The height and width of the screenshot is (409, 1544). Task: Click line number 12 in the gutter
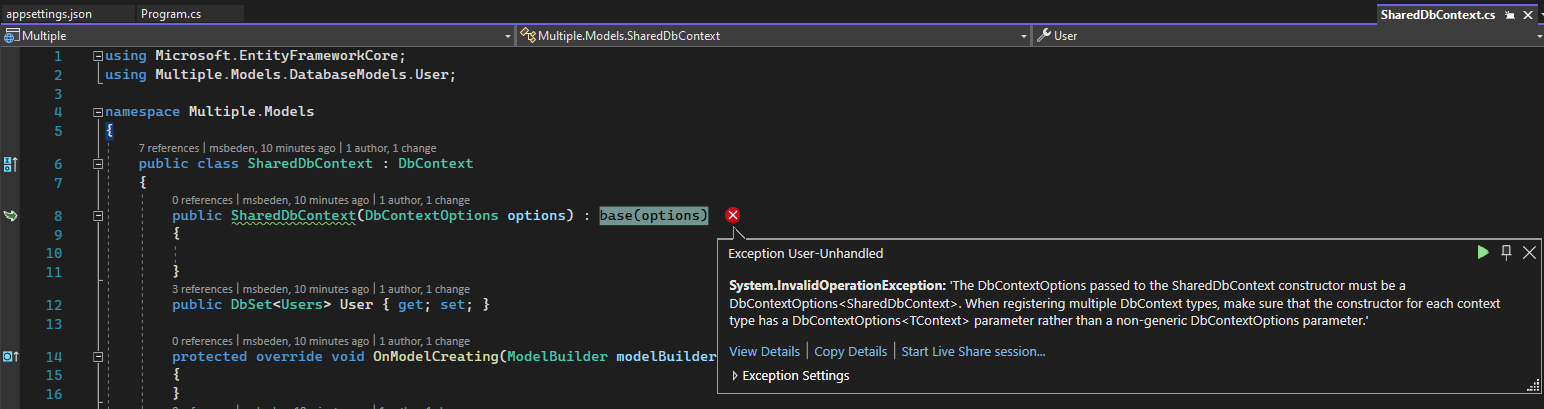53,304
